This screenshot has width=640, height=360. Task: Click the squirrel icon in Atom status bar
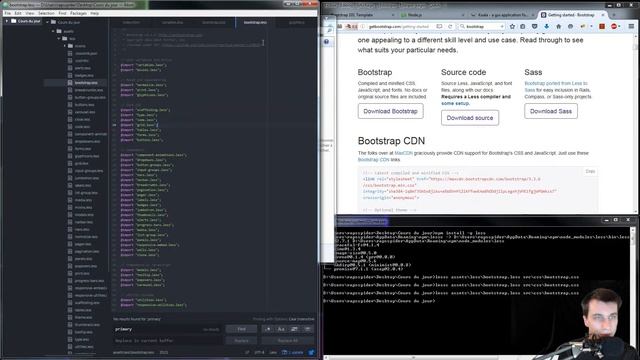pyautogui.click(x=311, y=352)
